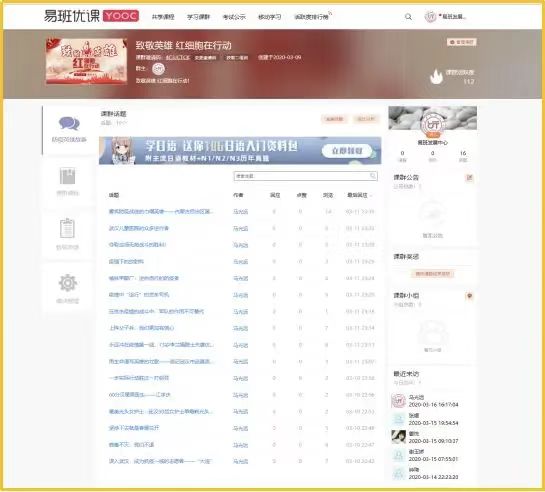Open the first topic link in the list

click(x=161, y=212)
